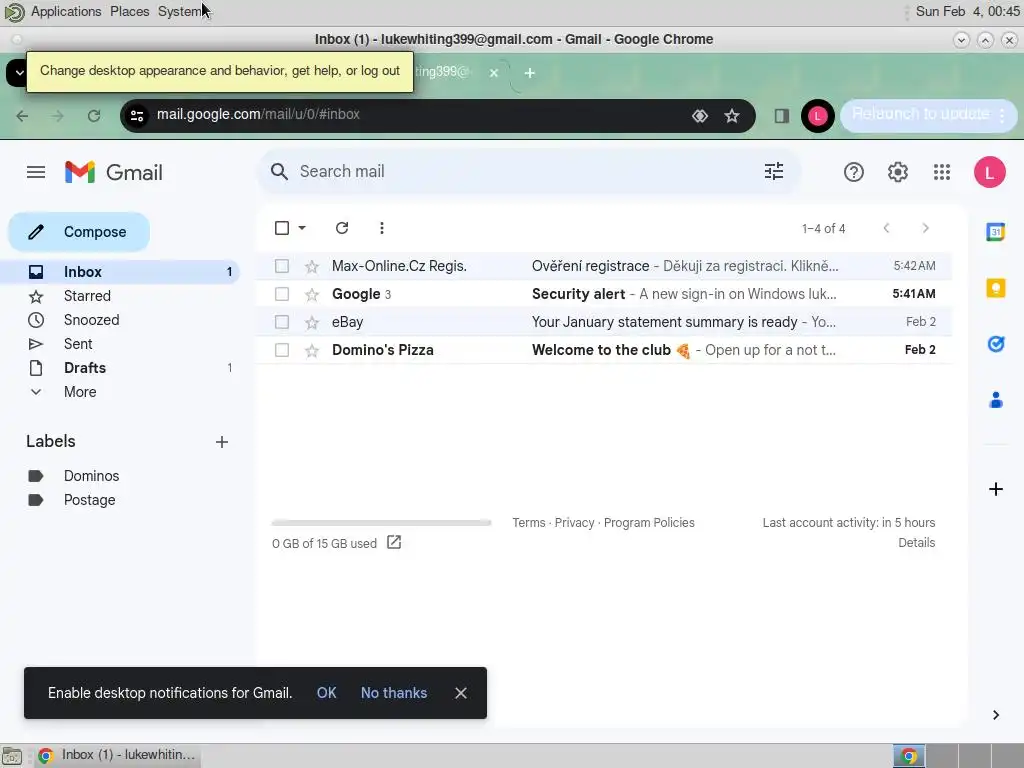
Task: Select the Max-Online.Cz email checkbox
Action: point(281,266)
